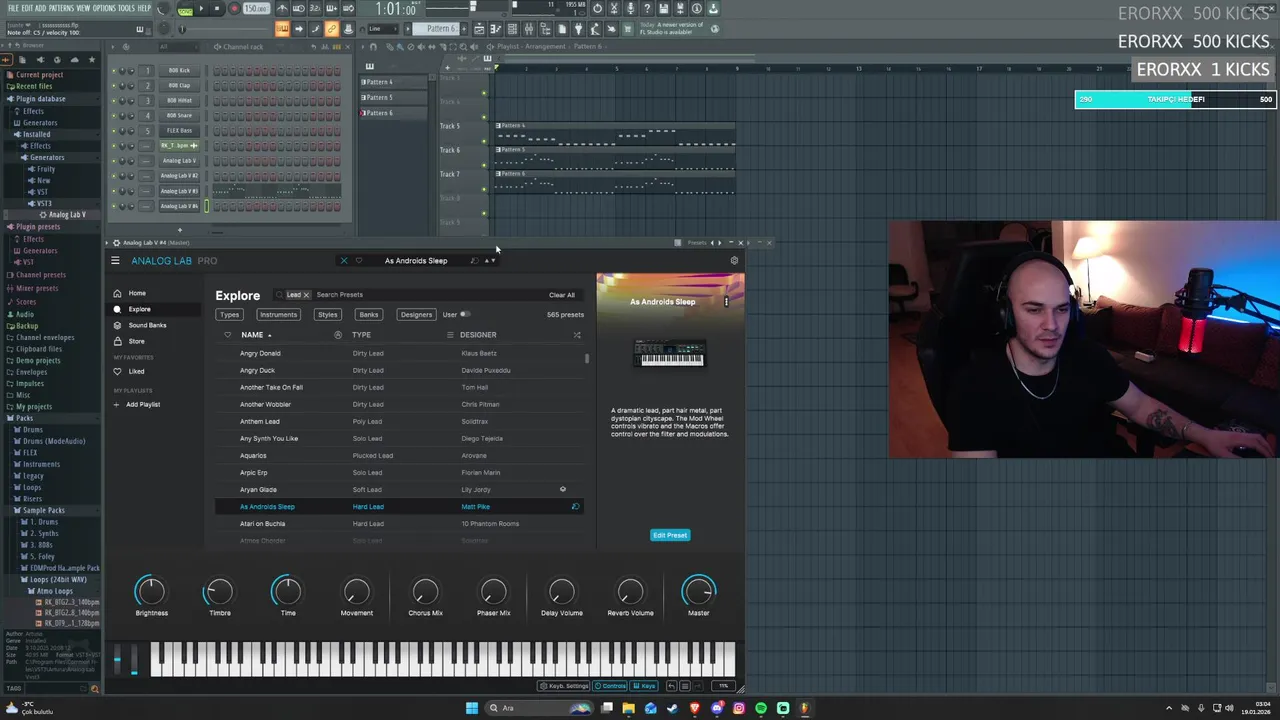1280x720 pixels.
Task: Open the EDIT menu
Action: pyautogui.click(x=28, y=8)
